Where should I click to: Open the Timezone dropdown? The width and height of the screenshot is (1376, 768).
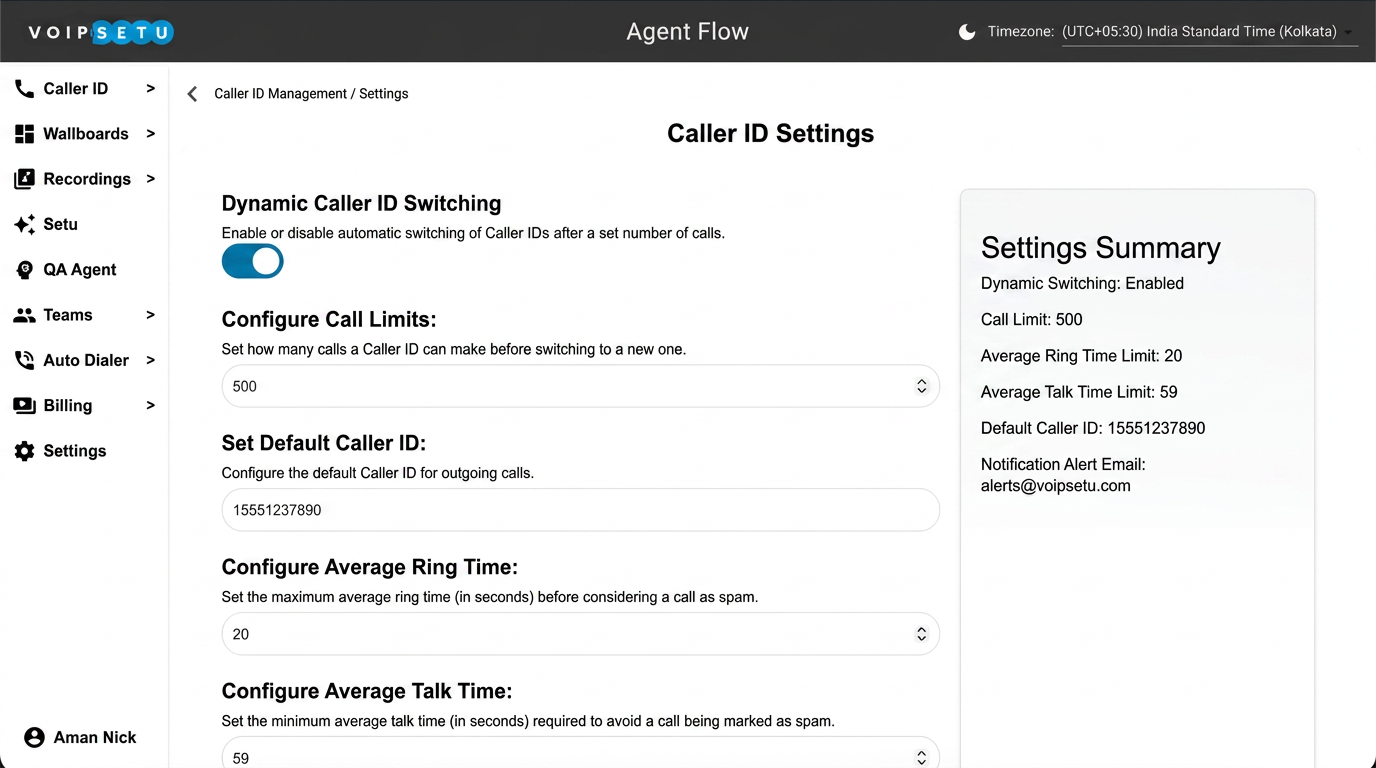click(1209, 32)
